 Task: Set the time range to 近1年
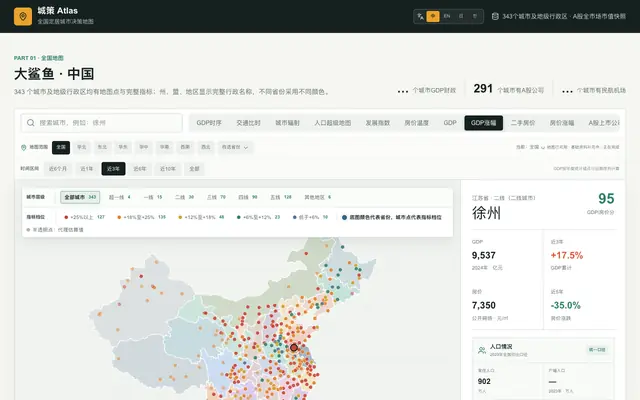pos(87,169)
